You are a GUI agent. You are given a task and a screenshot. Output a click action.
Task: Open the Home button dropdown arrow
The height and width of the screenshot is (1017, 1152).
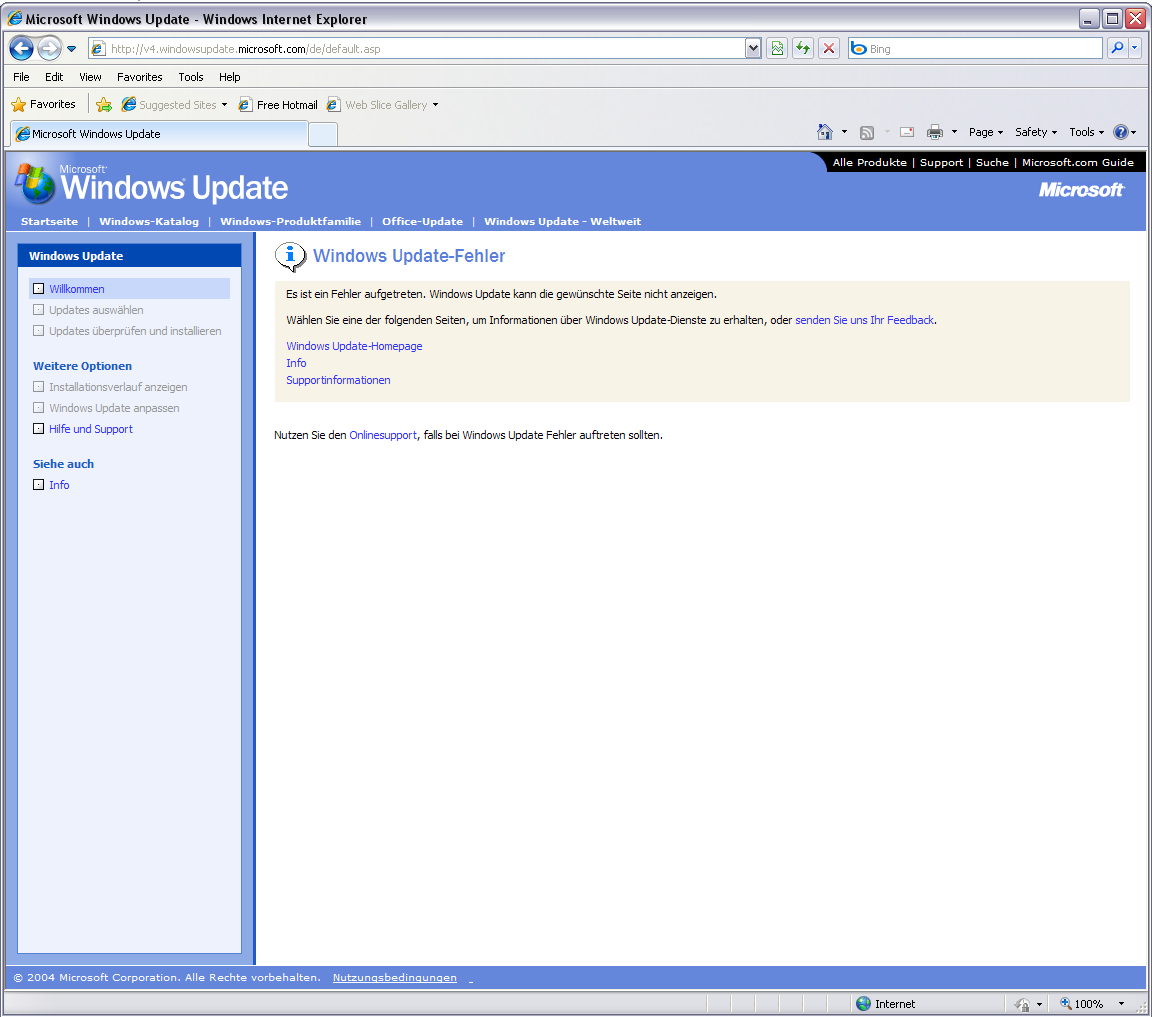(844, 132)
